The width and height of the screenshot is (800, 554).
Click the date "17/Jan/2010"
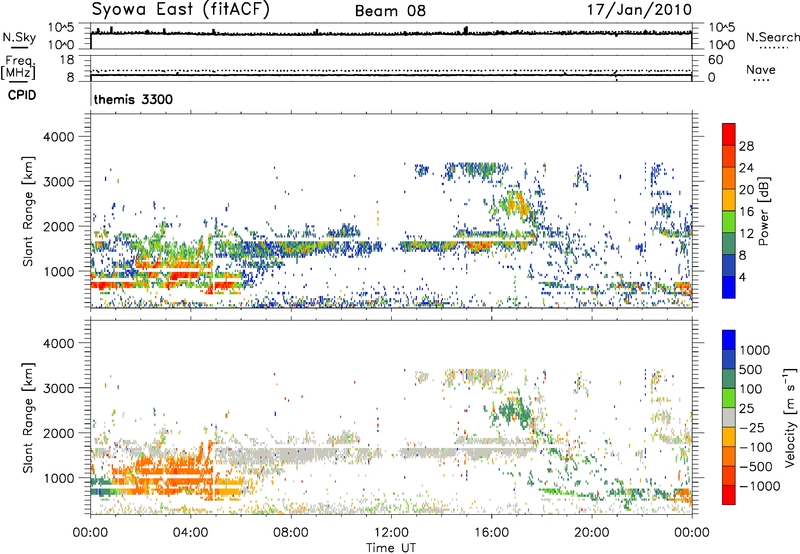tap(639, 10)
